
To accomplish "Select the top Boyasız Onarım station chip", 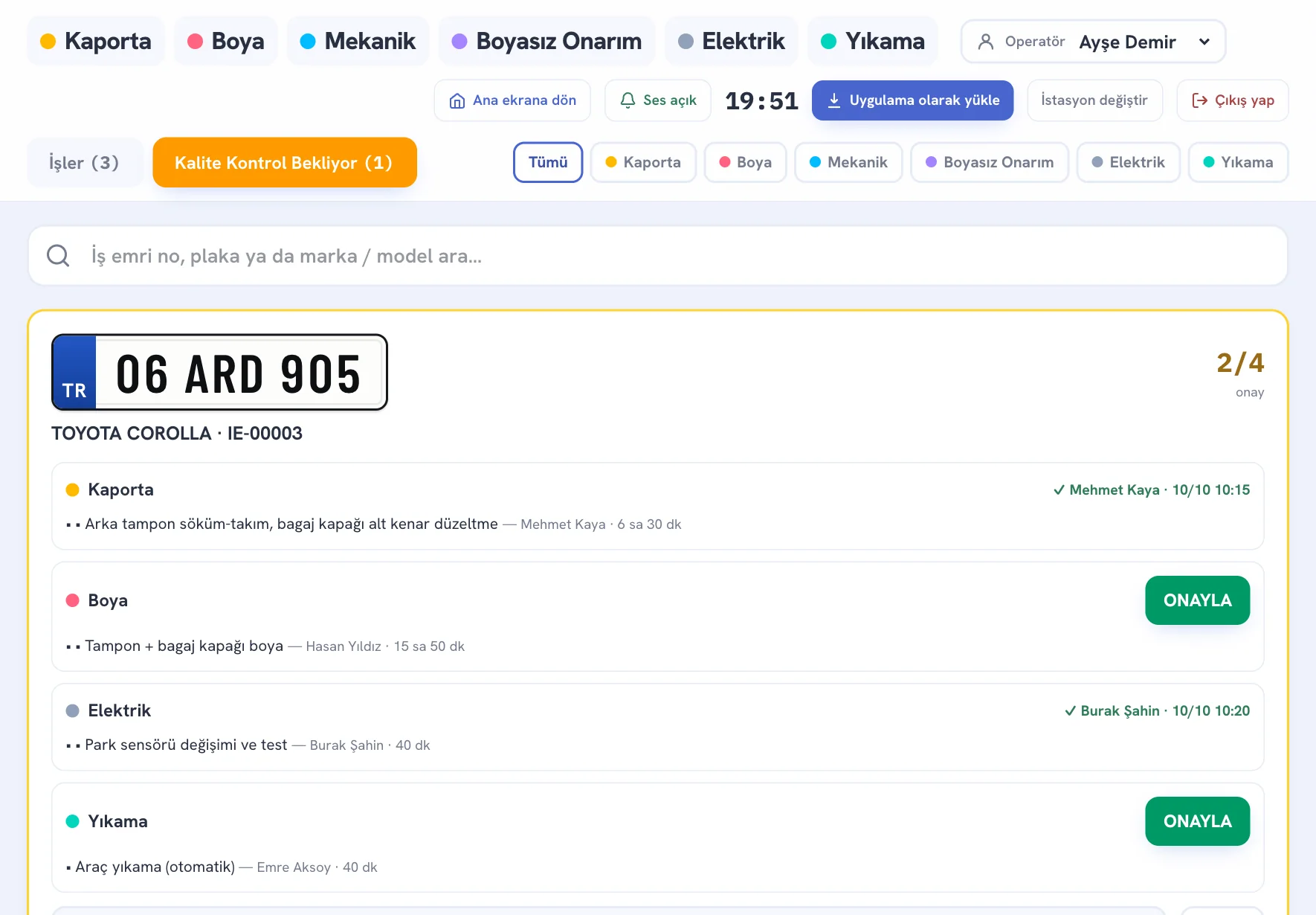I will tap(546, 41).
